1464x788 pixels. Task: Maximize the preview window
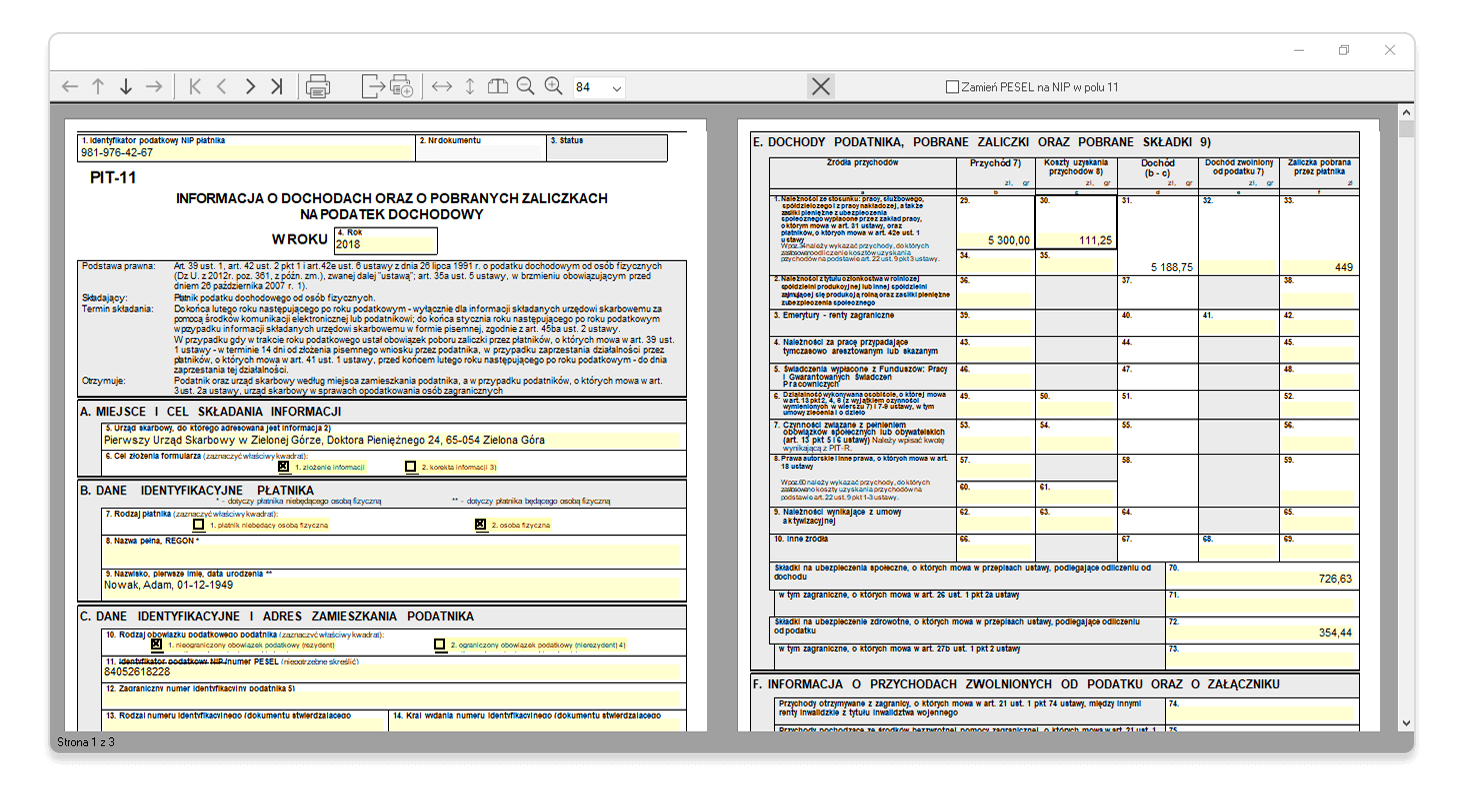tap(1344, 50)
